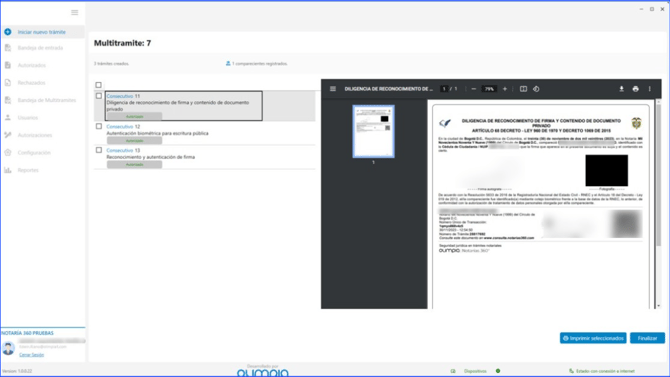The height and width of the screenshot is (377, 670).
Task: Check the Consecutivo 11 checkbox
Action: pos(99,96)
